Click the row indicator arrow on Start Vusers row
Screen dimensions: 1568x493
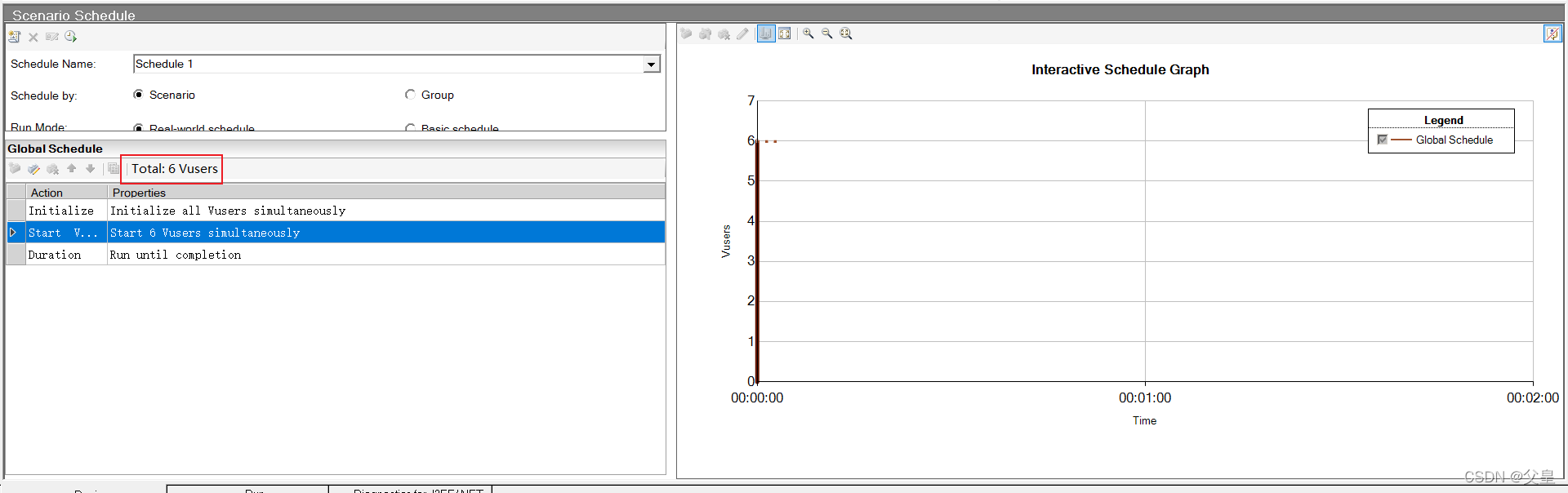pyautogui.click(x=14, y=233)
